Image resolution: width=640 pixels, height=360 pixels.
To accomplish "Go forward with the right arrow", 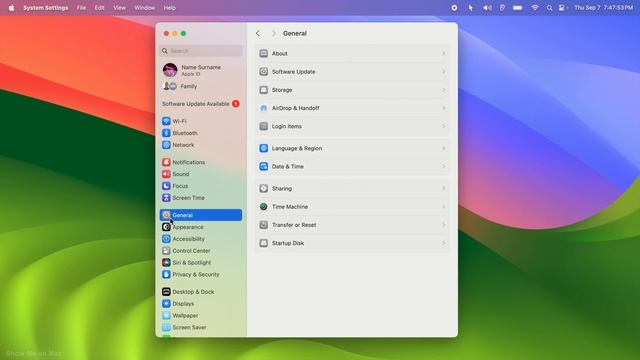I will (x=273, y=33).
